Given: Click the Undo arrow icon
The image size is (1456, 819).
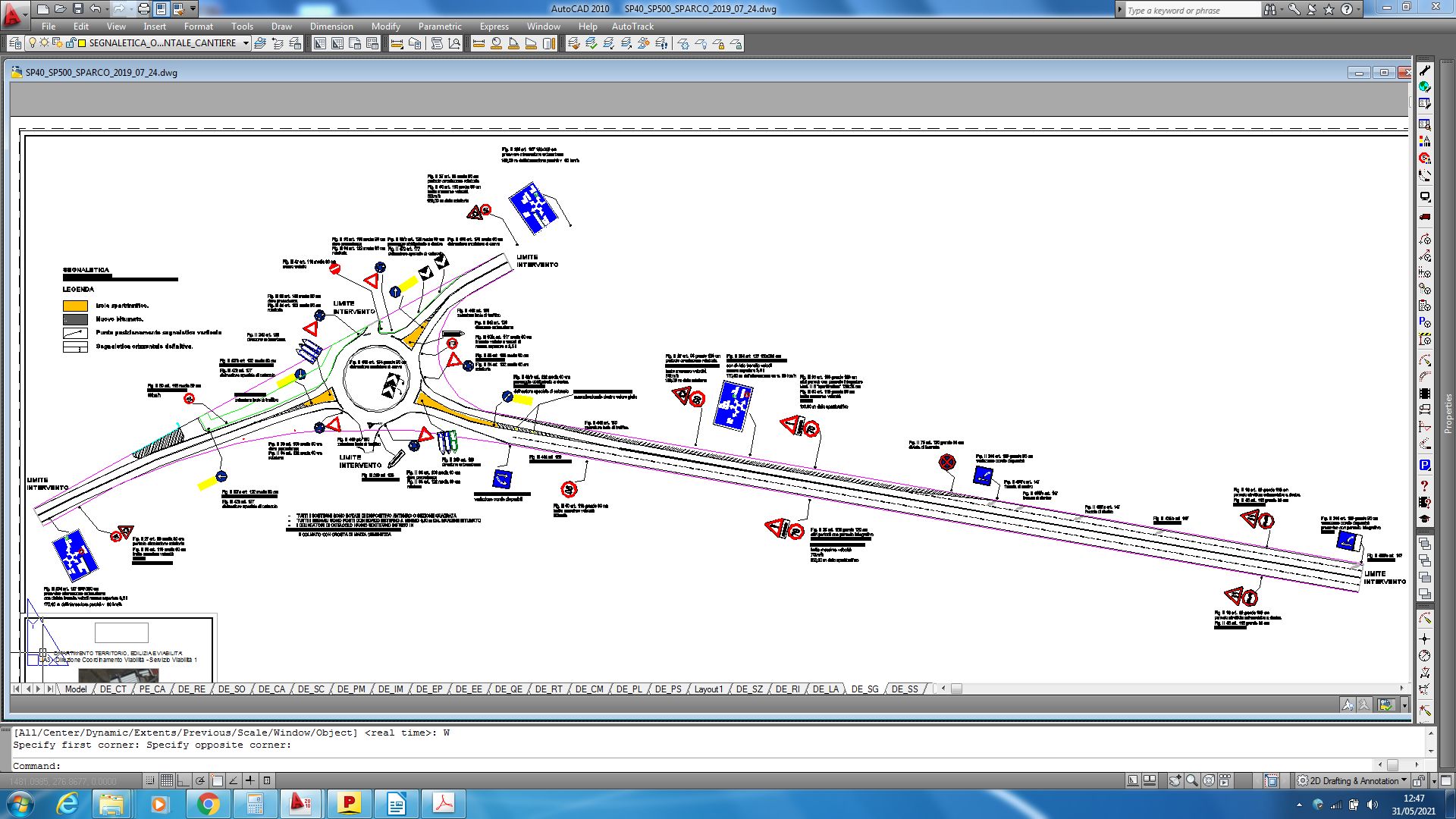Looking at the screenshot, I should click(95, 9).
